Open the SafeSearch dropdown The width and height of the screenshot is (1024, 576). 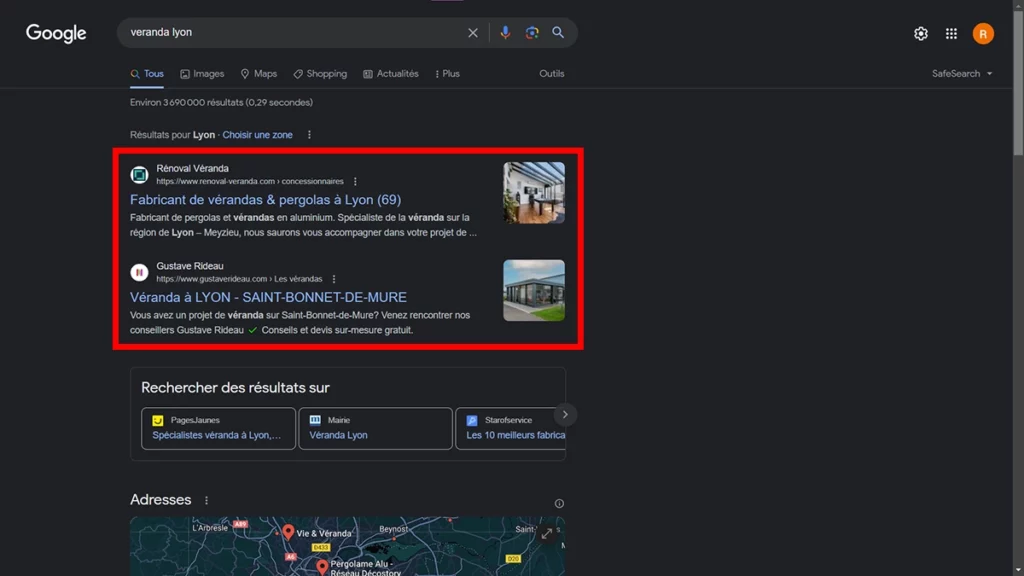(961, 73)
